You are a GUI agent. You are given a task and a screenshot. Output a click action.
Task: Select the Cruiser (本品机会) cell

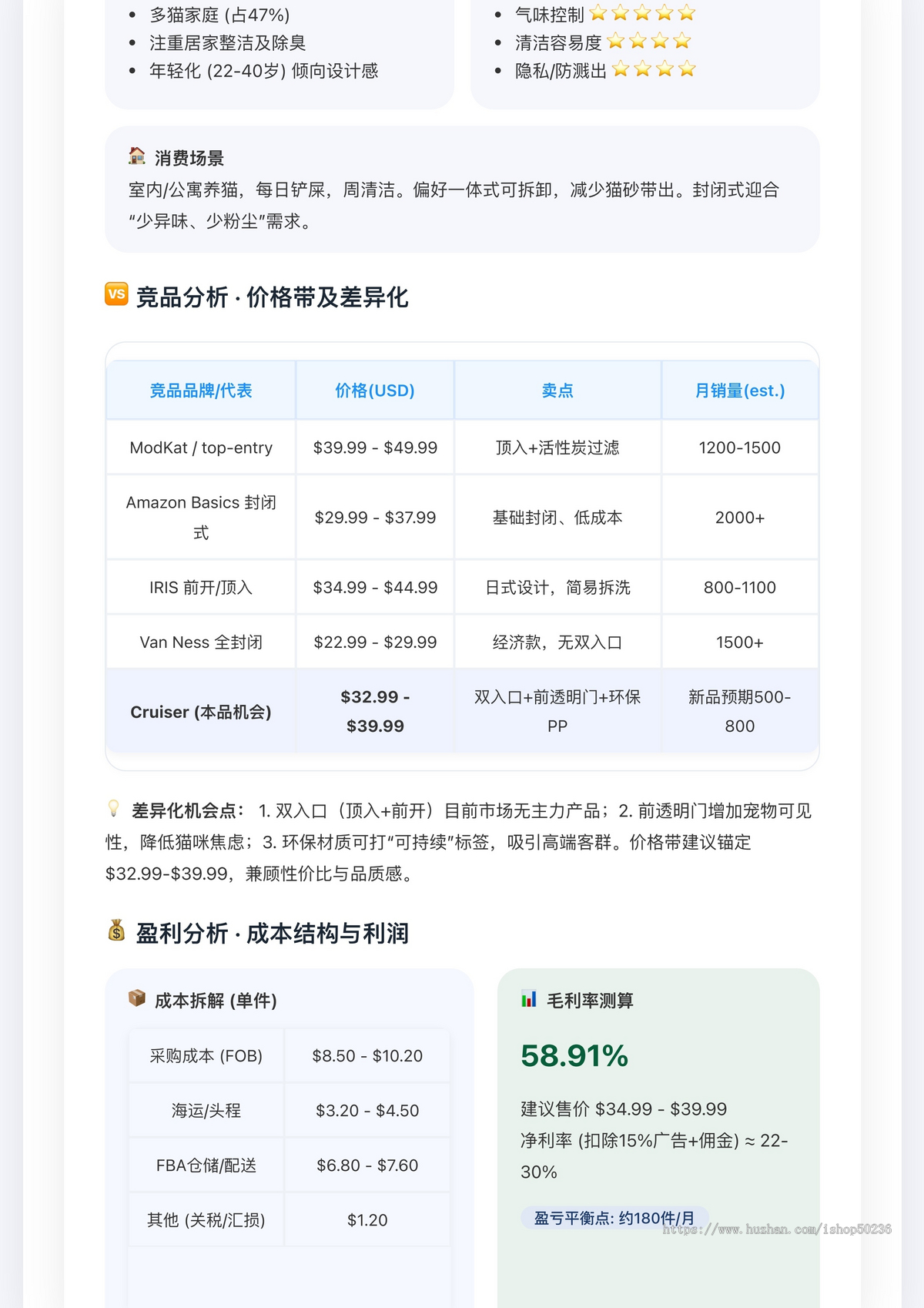pos(201,712)
